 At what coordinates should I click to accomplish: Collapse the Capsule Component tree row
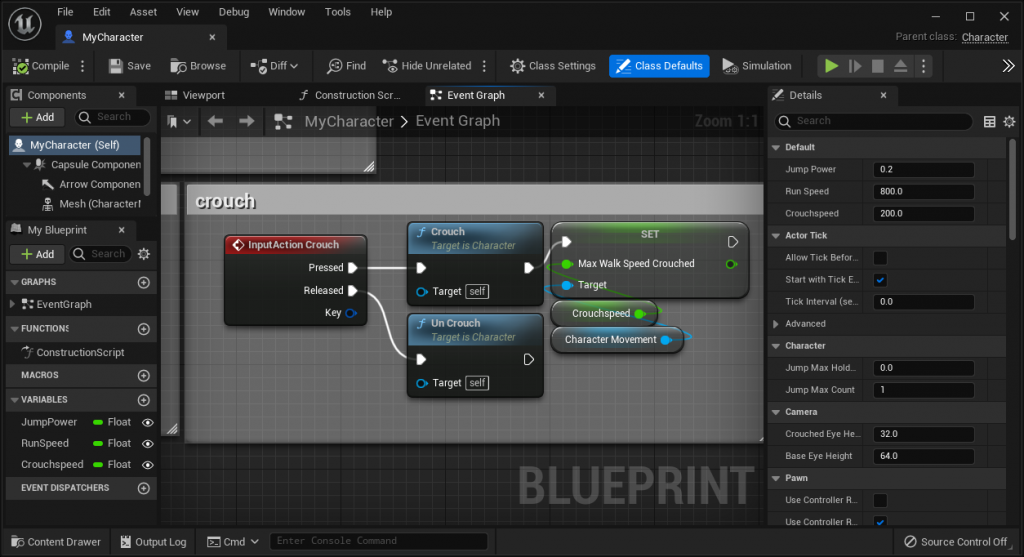27,165
